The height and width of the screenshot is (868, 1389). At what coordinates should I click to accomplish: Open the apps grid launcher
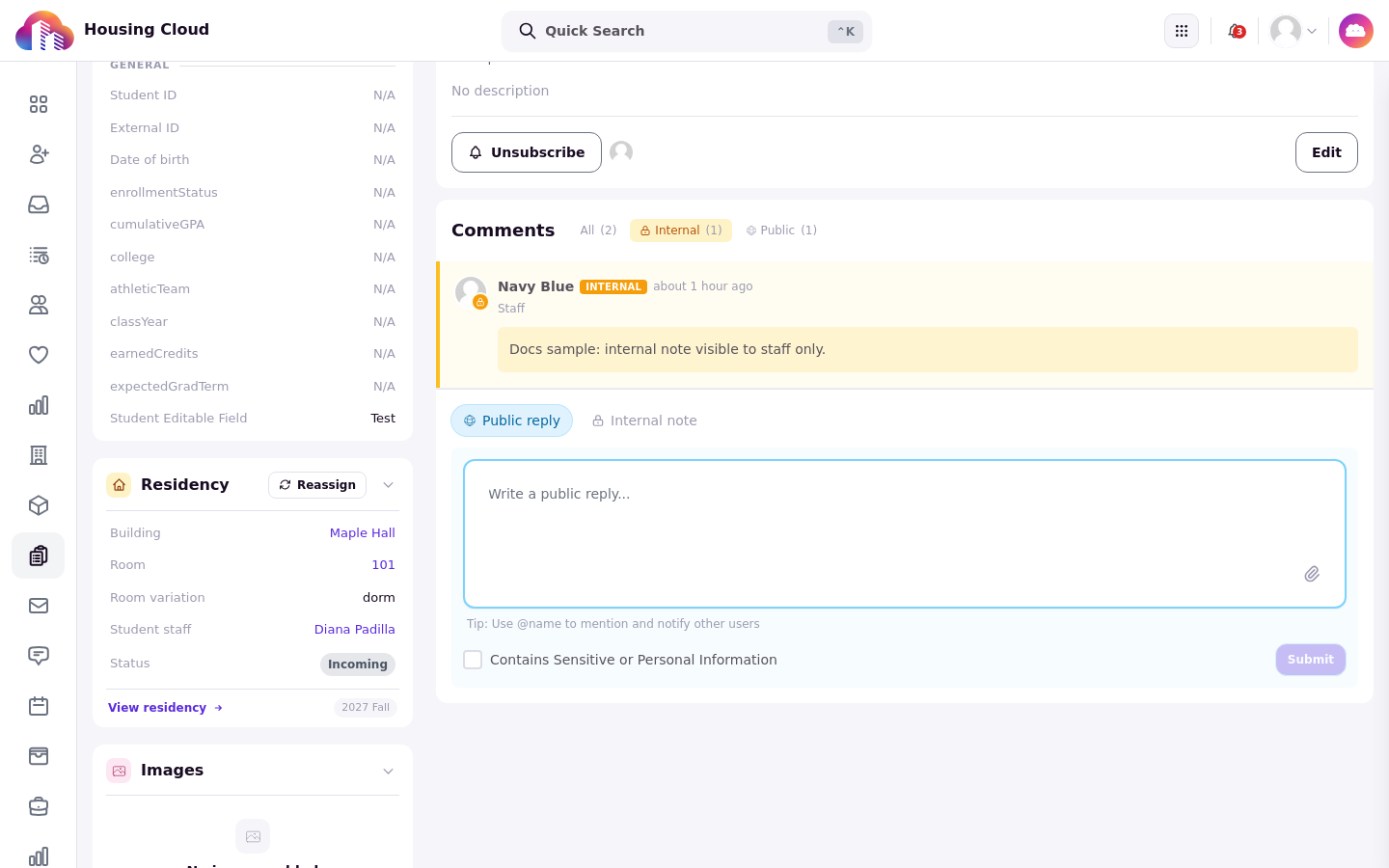click(1182, 31)
